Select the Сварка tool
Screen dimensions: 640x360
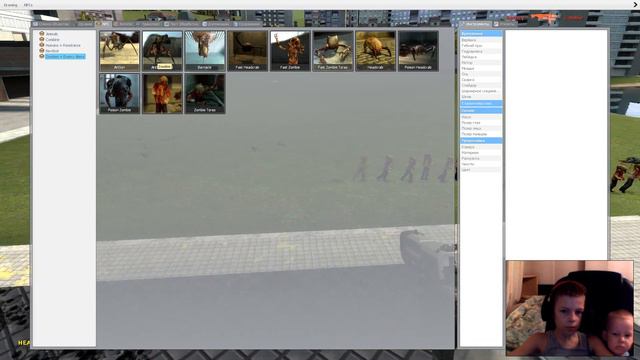(x=481, y=80)
